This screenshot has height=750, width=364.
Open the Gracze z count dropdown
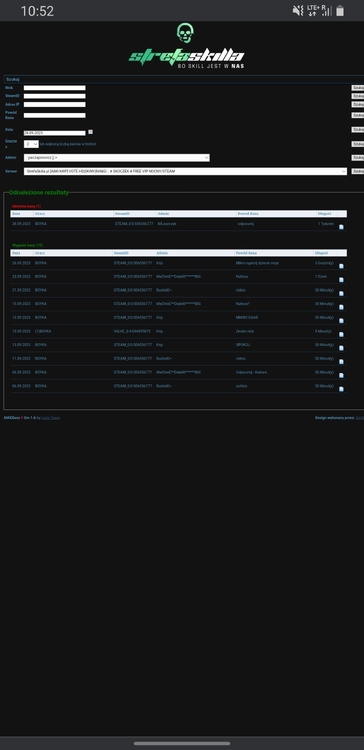click(31, 144)
